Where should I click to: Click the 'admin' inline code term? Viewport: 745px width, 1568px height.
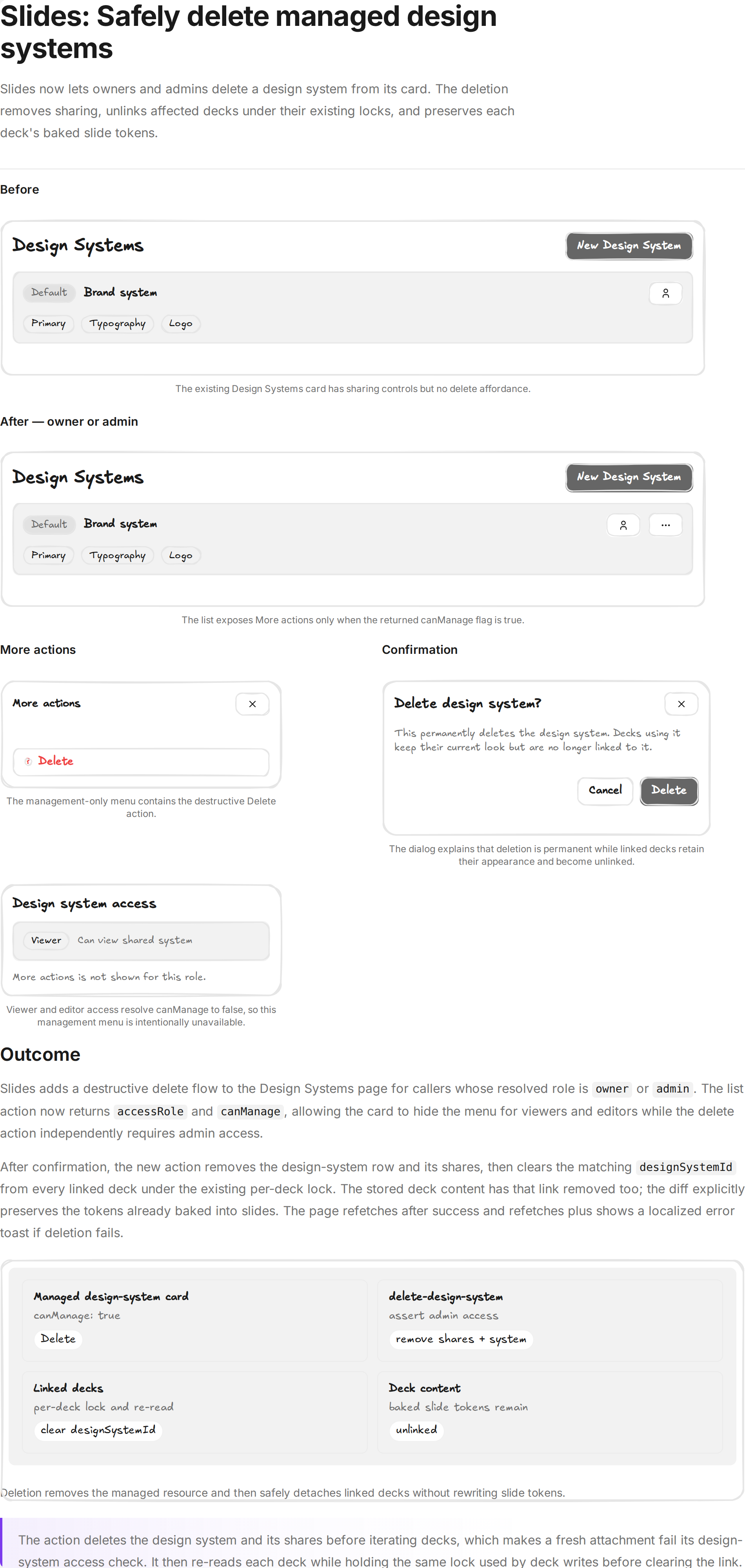click(672, 1089)
